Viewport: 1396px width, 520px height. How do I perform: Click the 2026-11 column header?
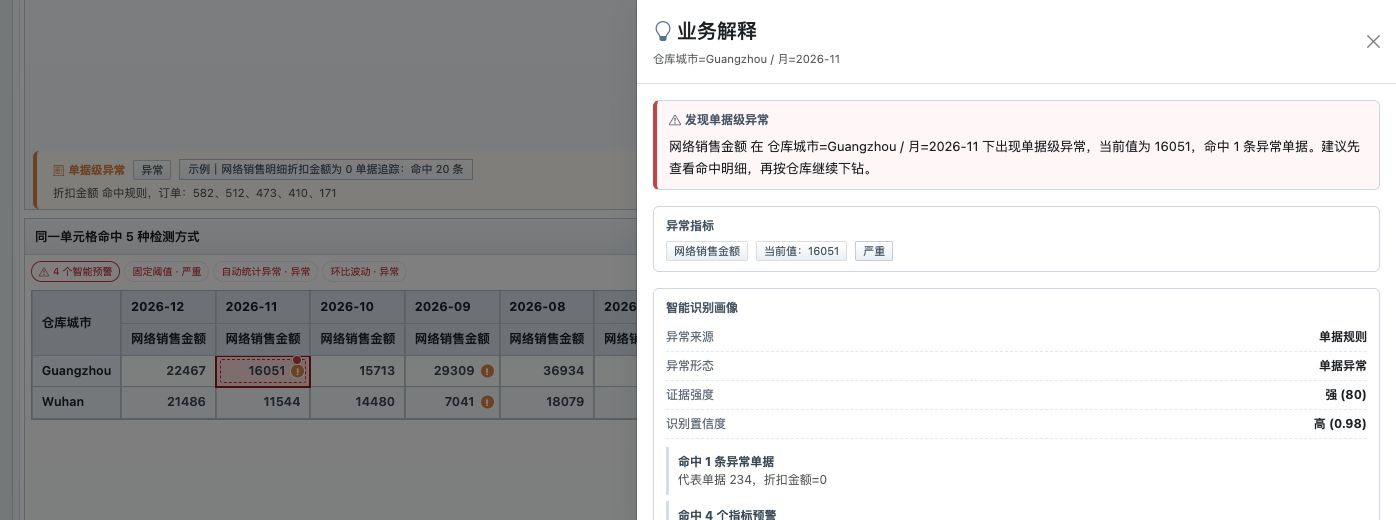click(263, 307)
